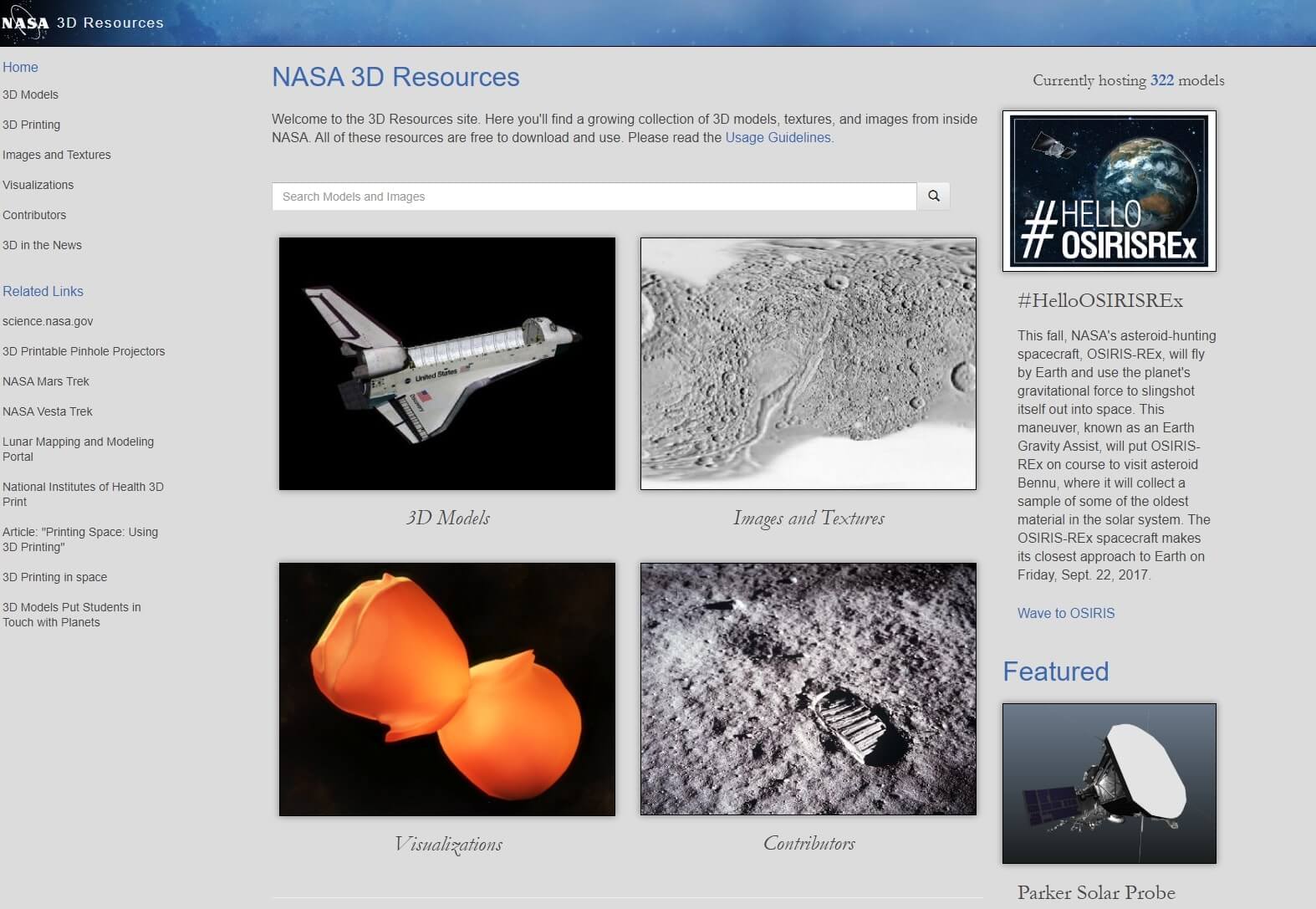This screenshot has width=1316, height=909.
Task: Open NASA Mars Trek link
Action: [46, 381]
